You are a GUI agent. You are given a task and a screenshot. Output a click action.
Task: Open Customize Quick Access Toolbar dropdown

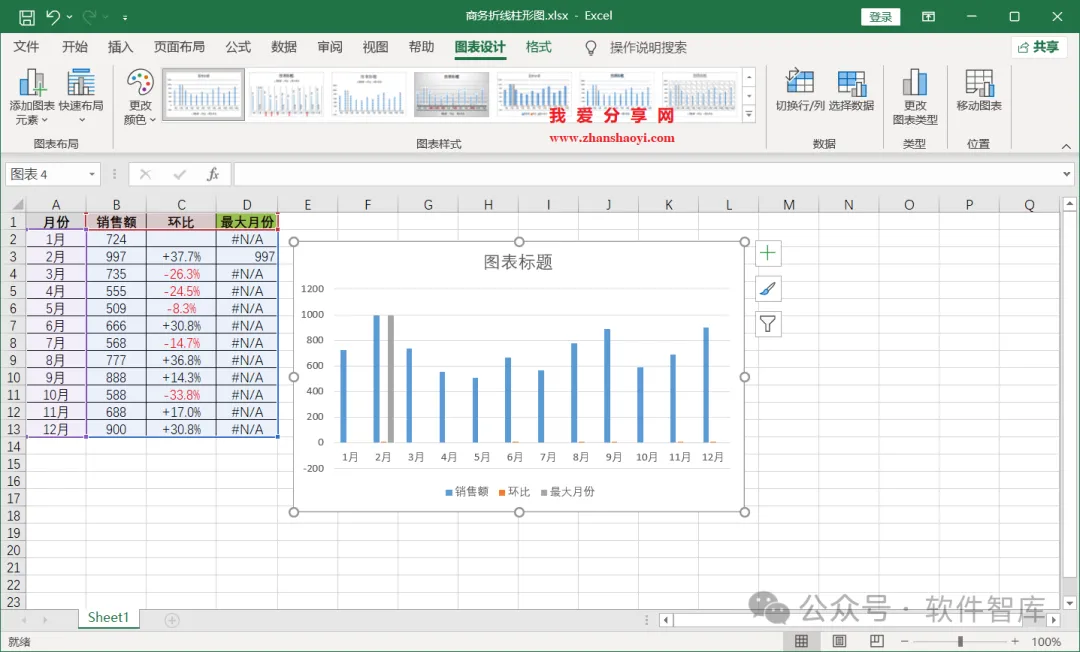[125, 17]
